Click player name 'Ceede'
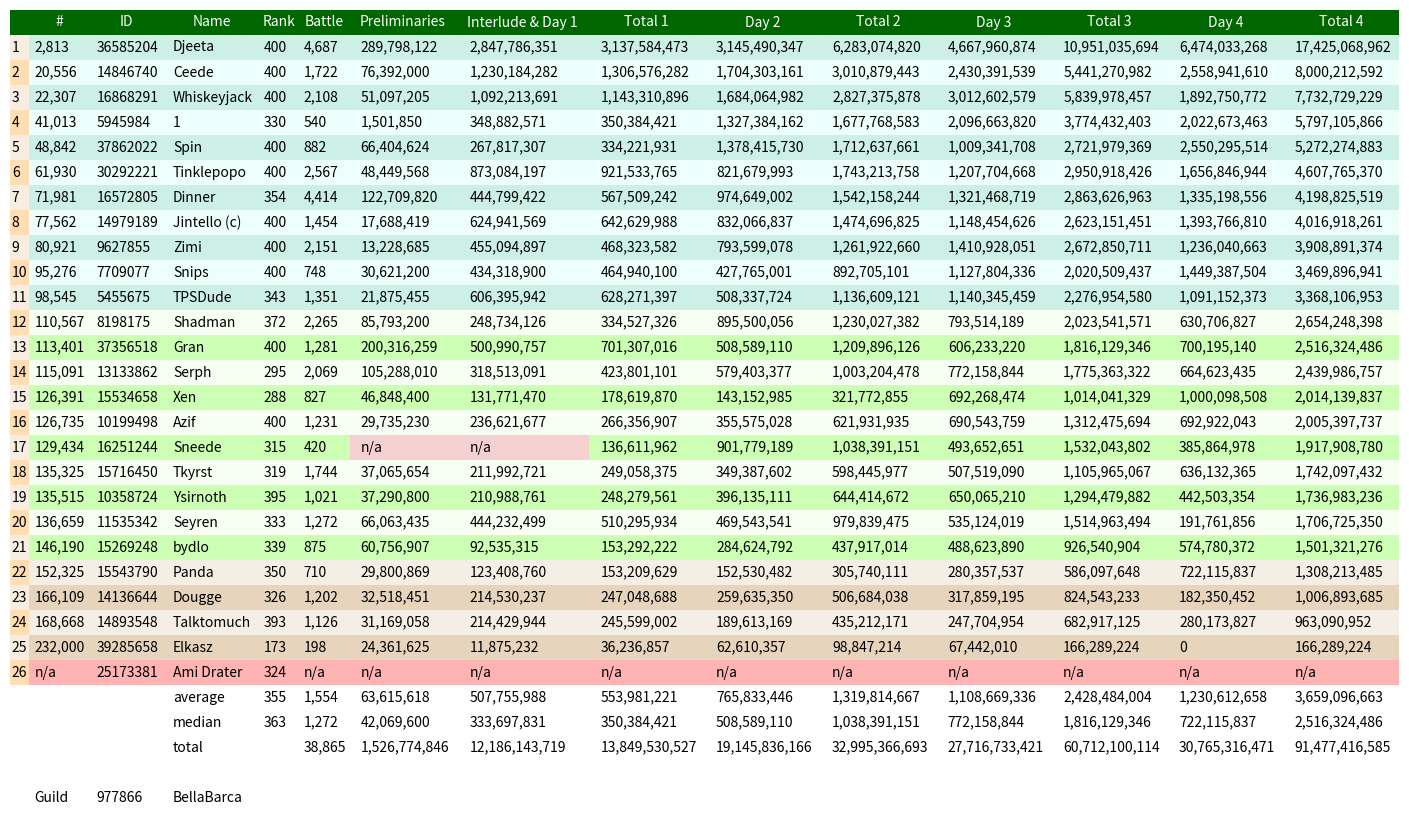1409x820 pixels. 193,72
